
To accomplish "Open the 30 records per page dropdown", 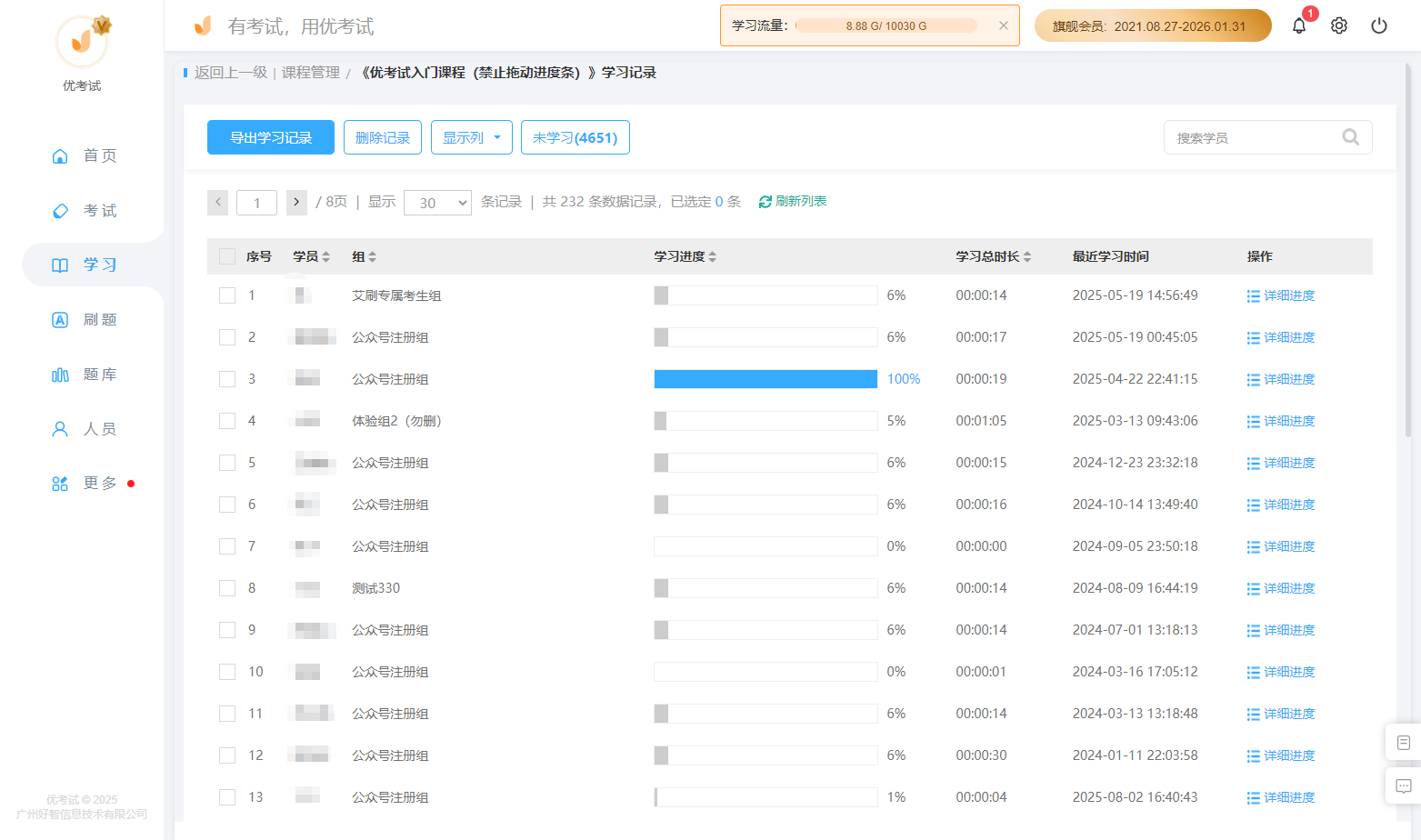I will click(437, 203).
